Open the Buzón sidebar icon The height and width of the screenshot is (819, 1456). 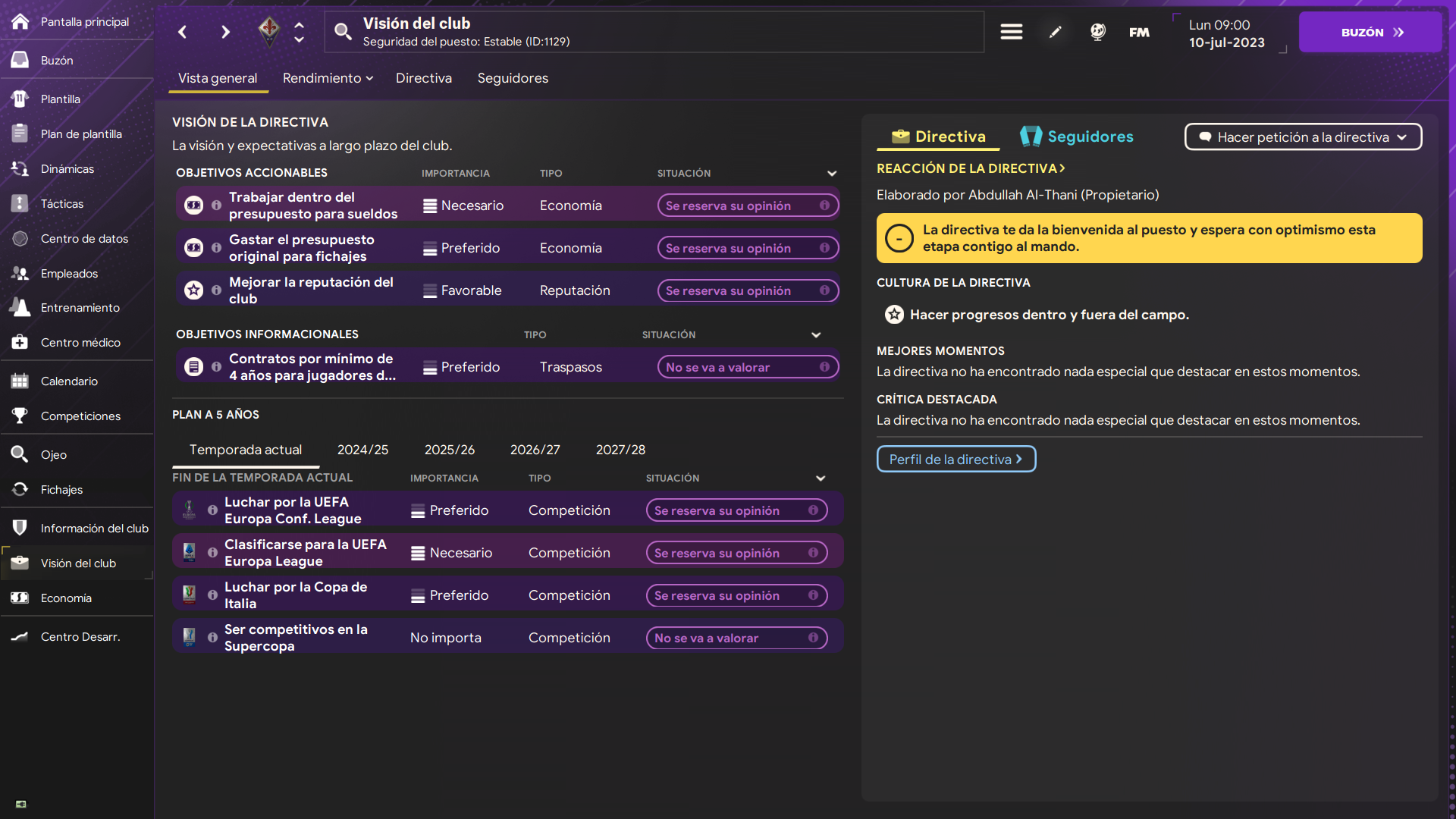[x=20, y=60]
